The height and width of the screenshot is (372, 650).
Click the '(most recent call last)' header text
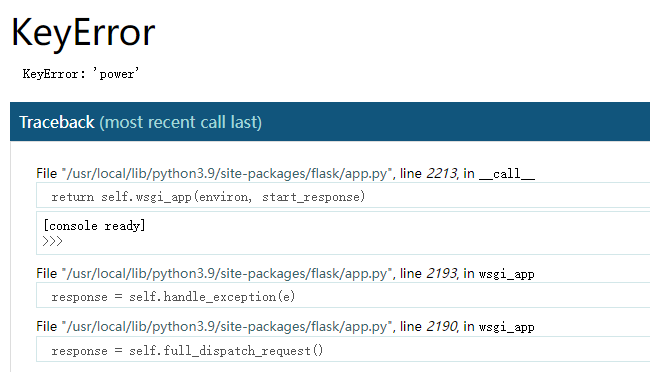[180, 122]
